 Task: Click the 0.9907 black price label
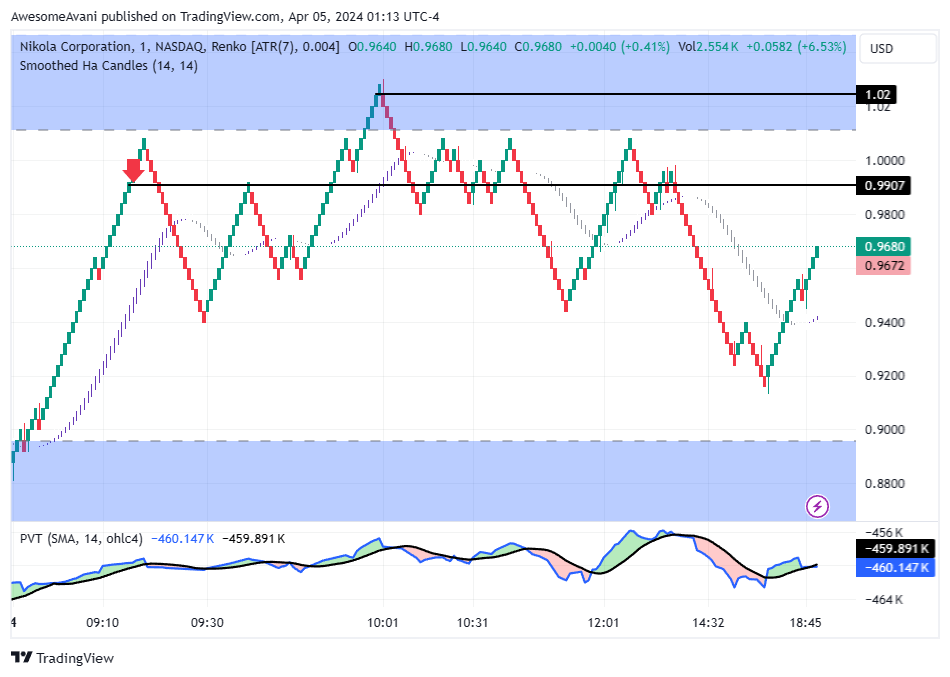pos(883,185)
